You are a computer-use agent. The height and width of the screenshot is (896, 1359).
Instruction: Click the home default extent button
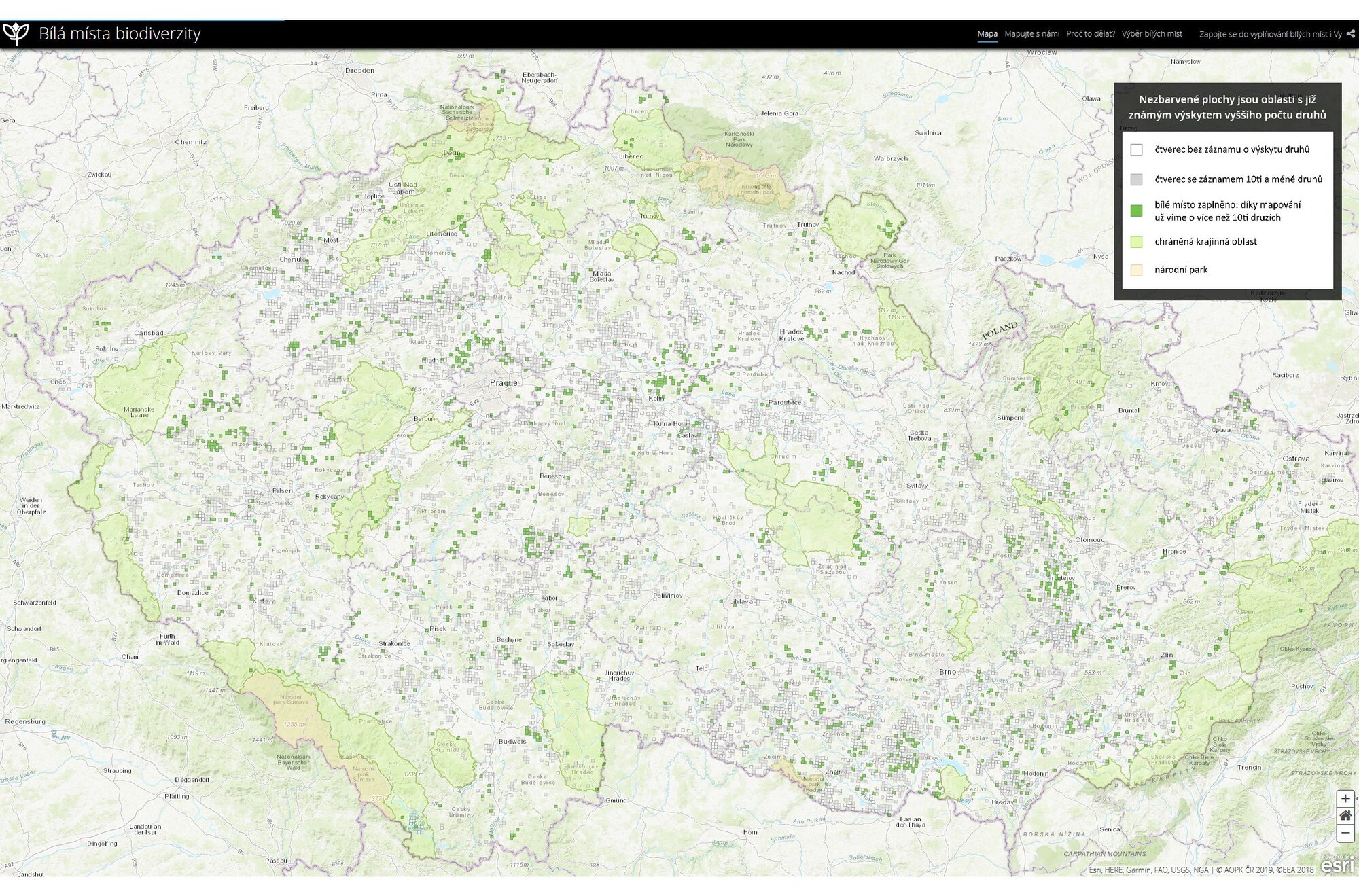[x=1345, y=816]
